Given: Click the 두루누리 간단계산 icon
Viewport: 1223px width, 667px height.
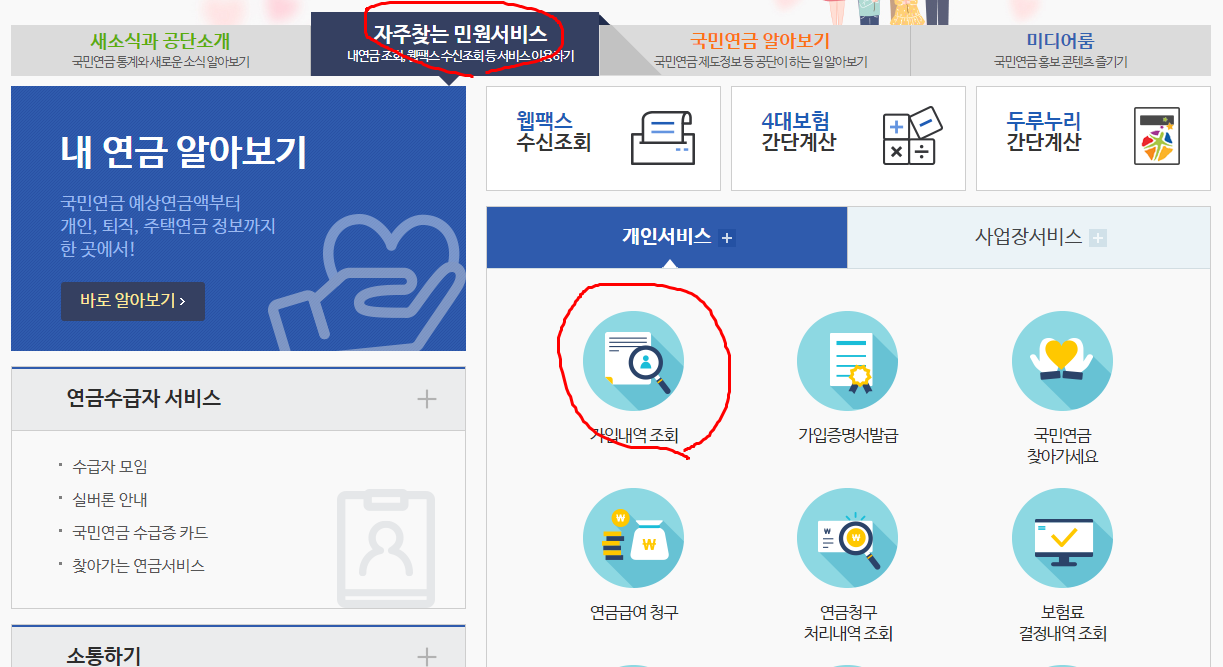Looking at the screenshot, I should 1158,137.
